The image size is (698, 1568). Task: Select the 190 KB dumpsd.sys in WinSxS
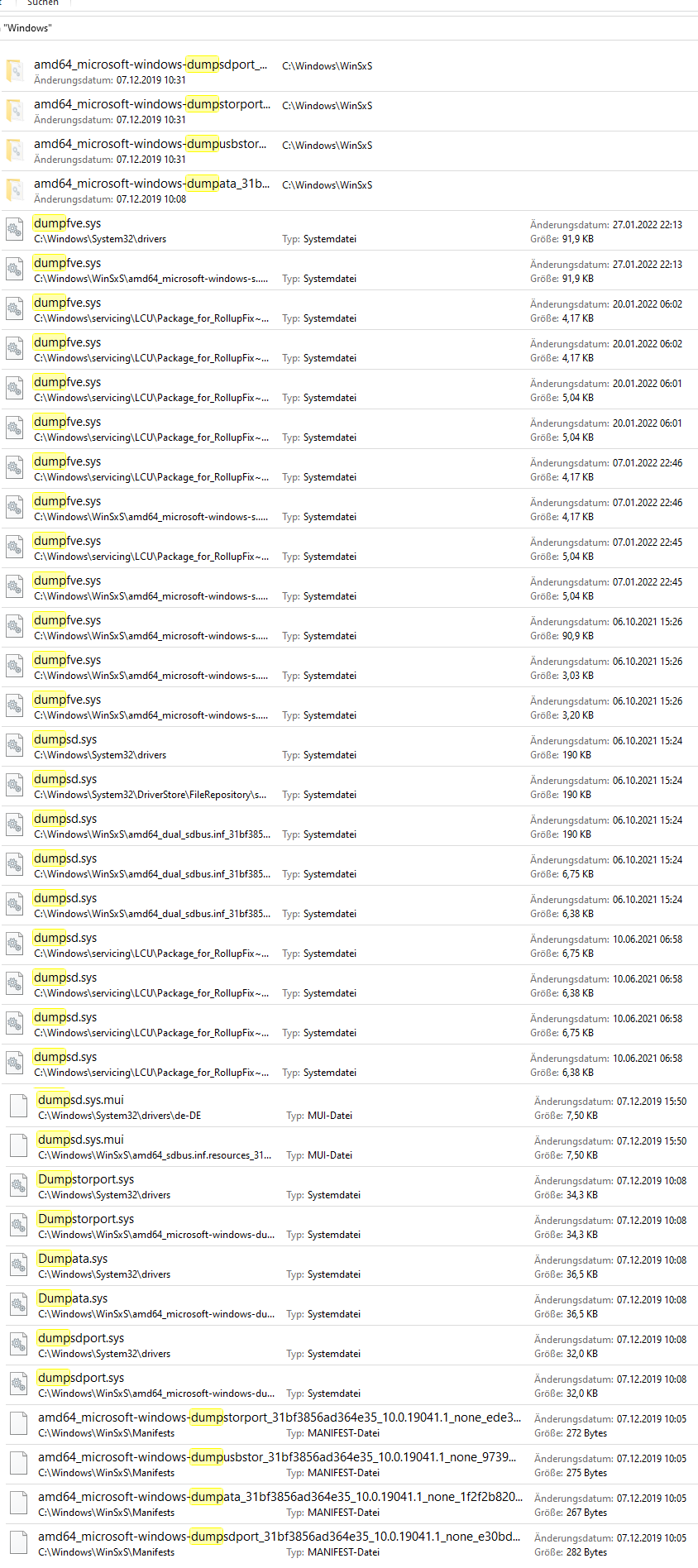(65, 819)
